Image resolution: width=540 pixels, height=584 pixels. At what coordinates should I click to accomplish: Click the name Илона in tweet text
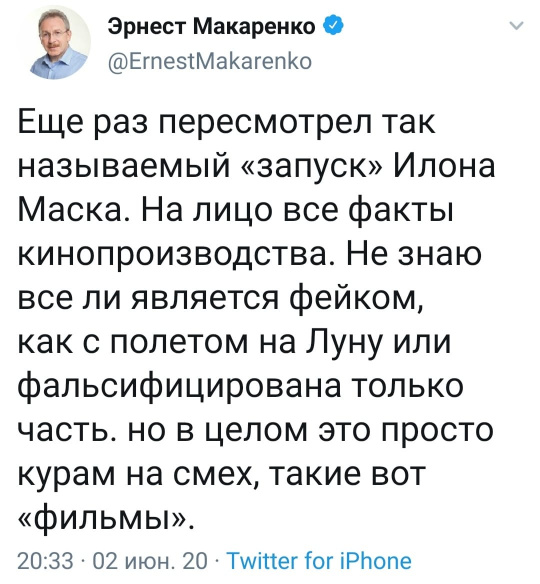[x=444, y=165]
